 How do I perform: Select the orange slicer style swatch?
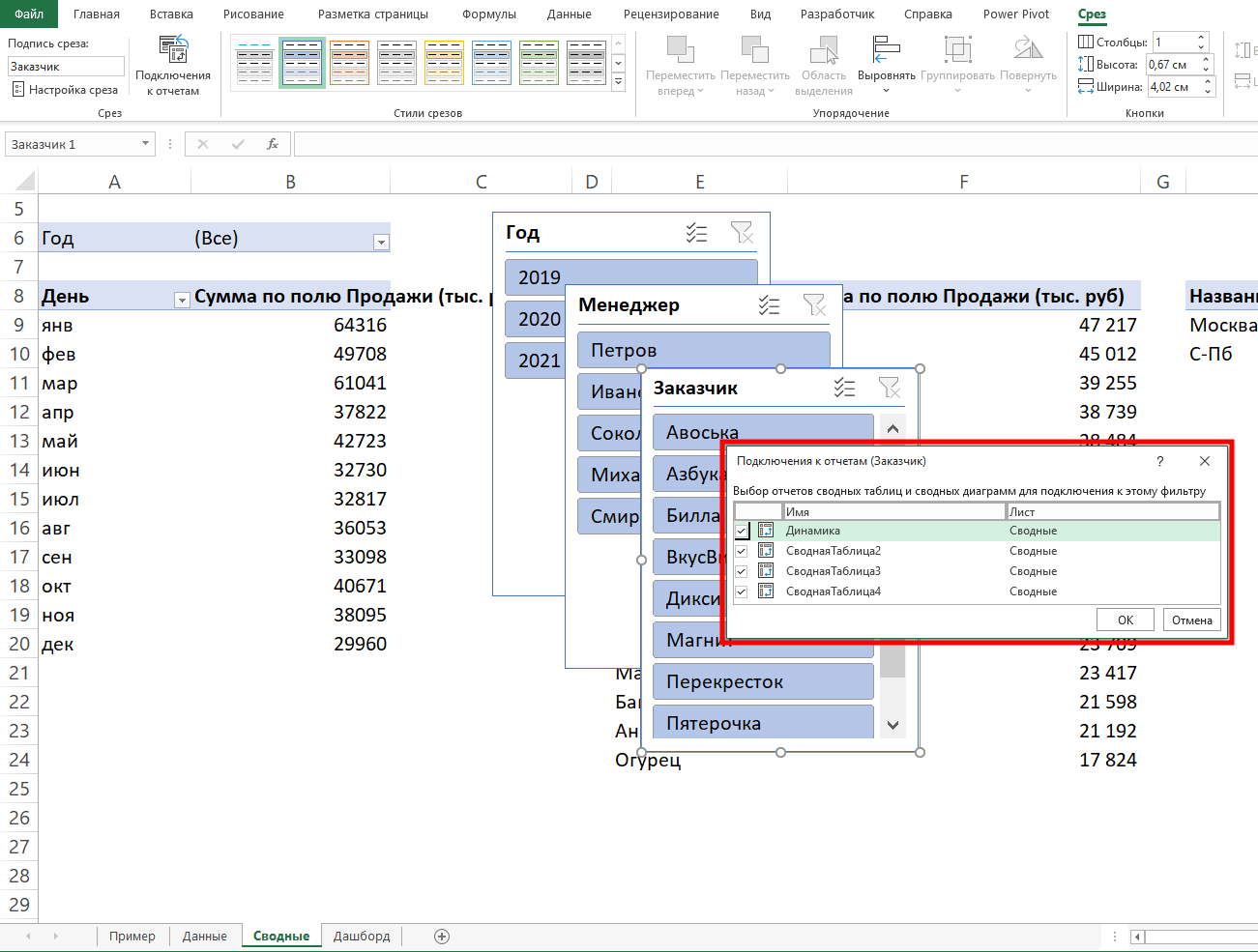click(350, 63)
